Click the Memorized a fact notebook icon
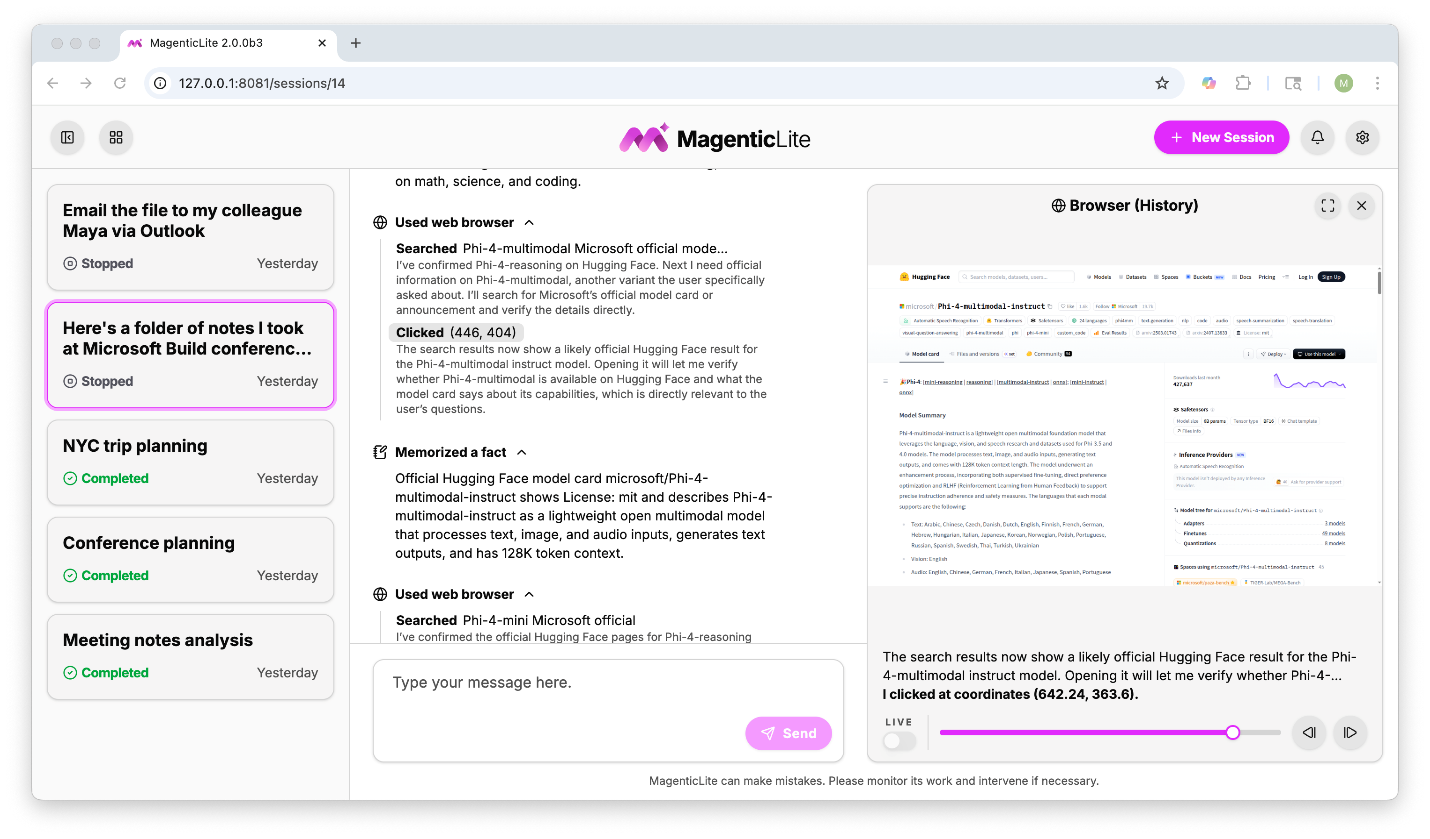The image size is (1430, 839). (x=380, y=453)
